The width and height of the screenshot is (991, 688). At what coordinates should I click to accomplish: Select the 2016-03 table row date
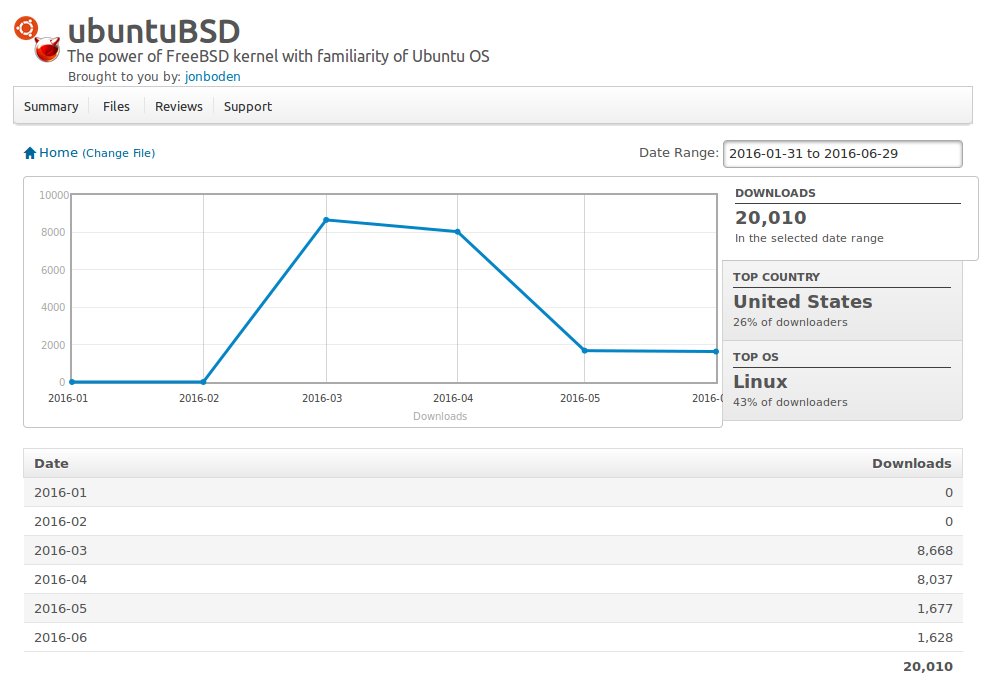[60, 550]
